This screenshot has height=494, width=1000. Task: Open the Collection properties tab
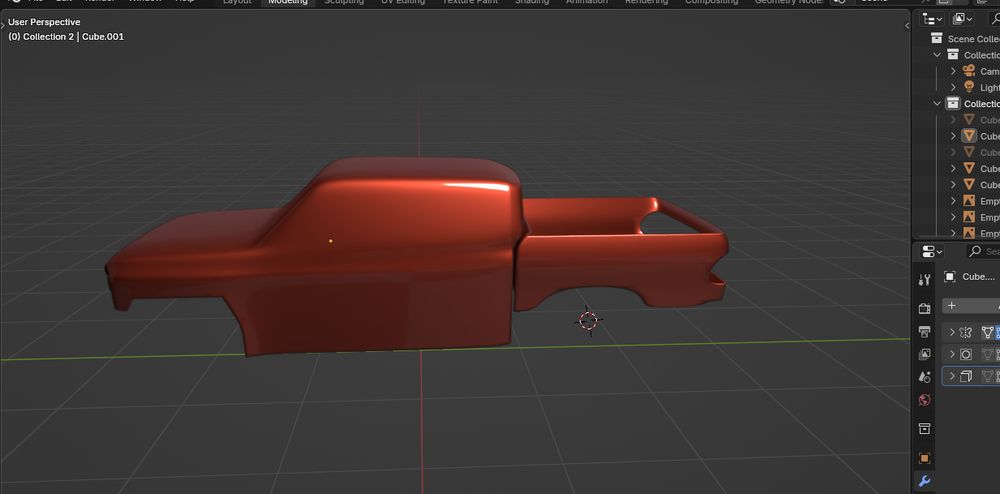pos(924,428)
